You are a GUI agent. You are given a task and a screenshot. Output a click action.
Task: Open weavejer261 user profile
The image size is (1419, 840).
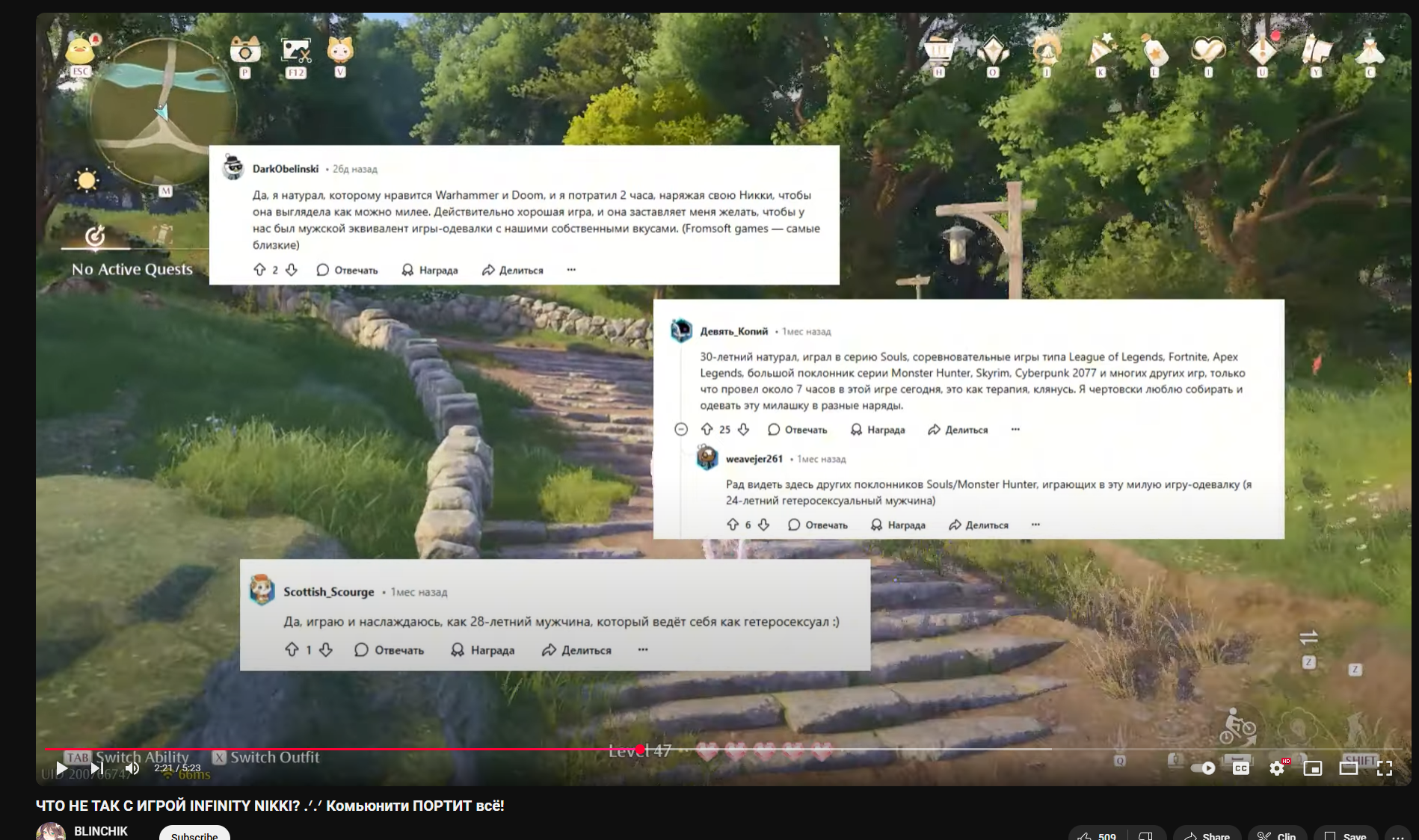pyautogui.click(x=754, y=459)
